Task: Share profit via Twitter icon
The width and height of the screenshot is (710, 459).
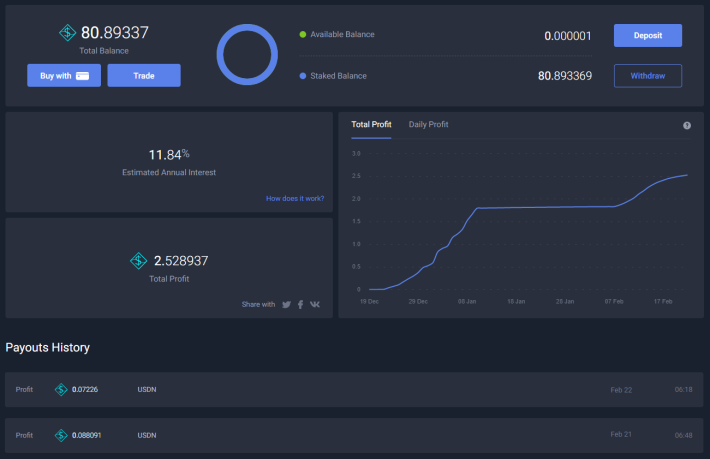Action: (286, 304)
